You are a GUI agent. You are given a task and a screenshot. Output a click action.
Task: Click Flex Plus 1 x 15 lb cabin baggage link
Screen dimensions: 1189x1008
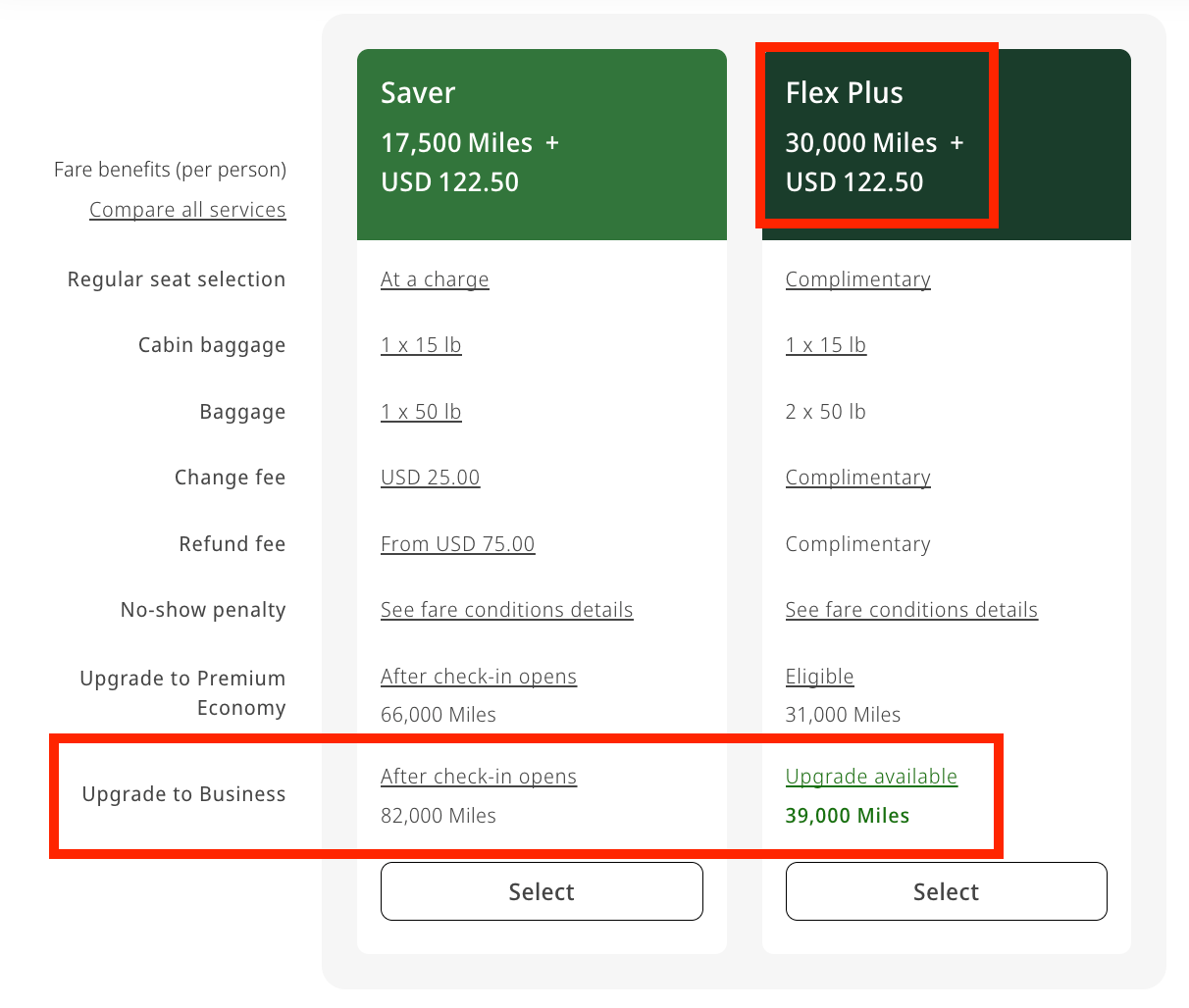coord(826,345)
